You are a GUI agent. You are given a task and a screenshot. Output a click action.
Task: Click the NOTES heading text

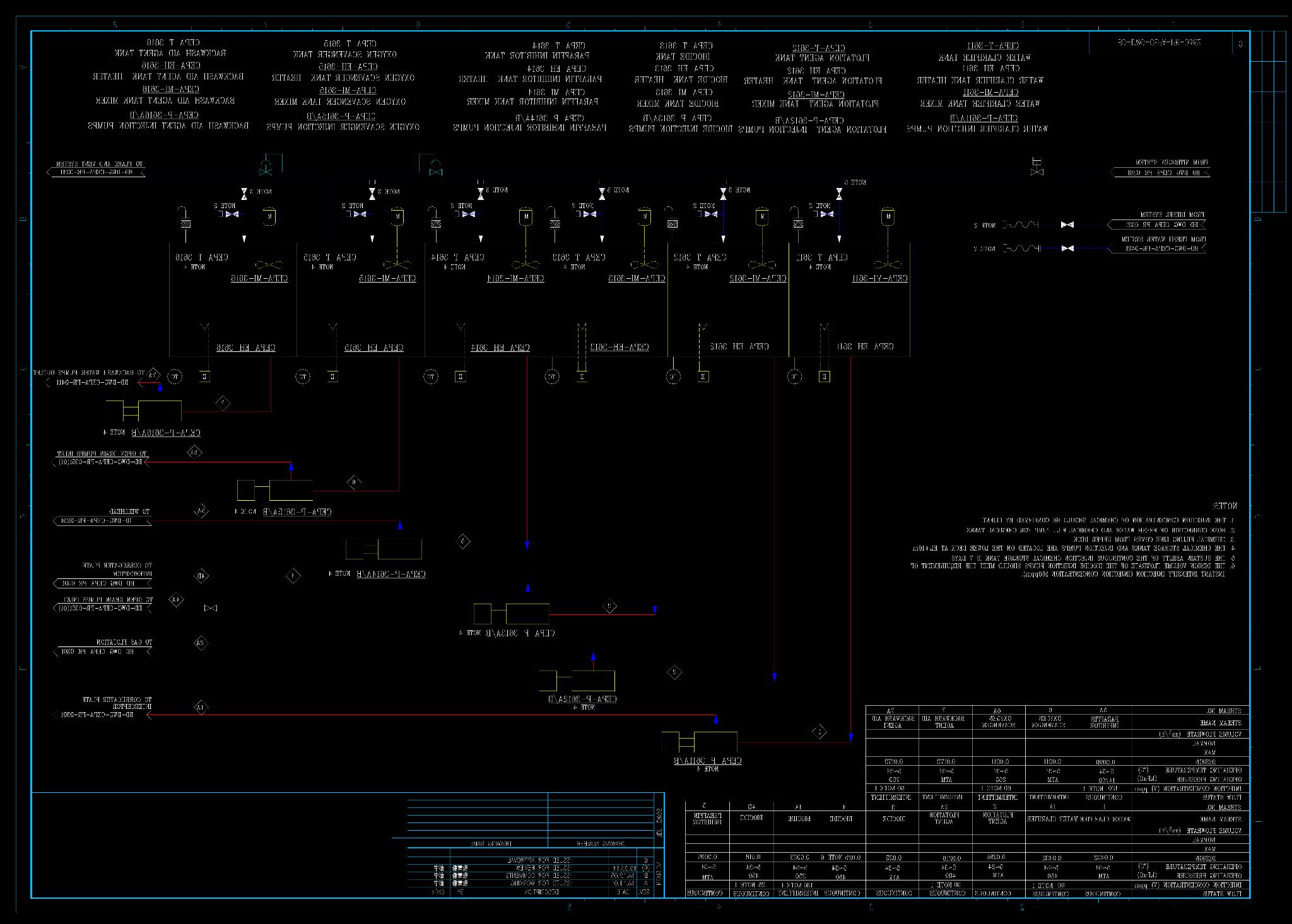(x=1224, y=506)
